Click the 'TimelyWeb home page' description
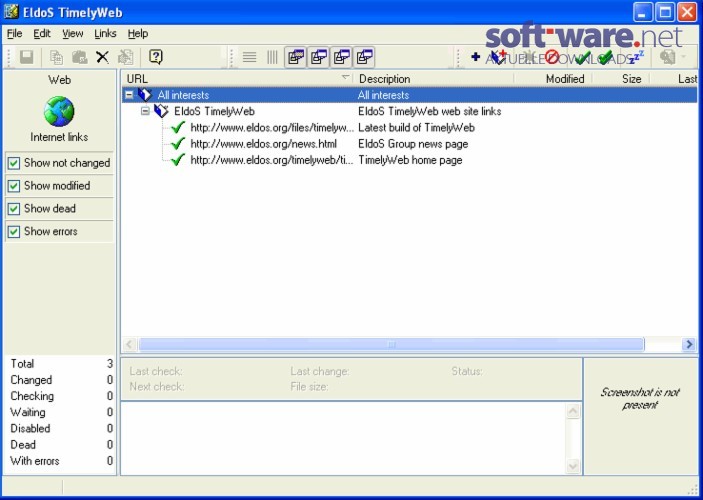Viewport: 703px width, 500px height. click(x=410, y=160)
